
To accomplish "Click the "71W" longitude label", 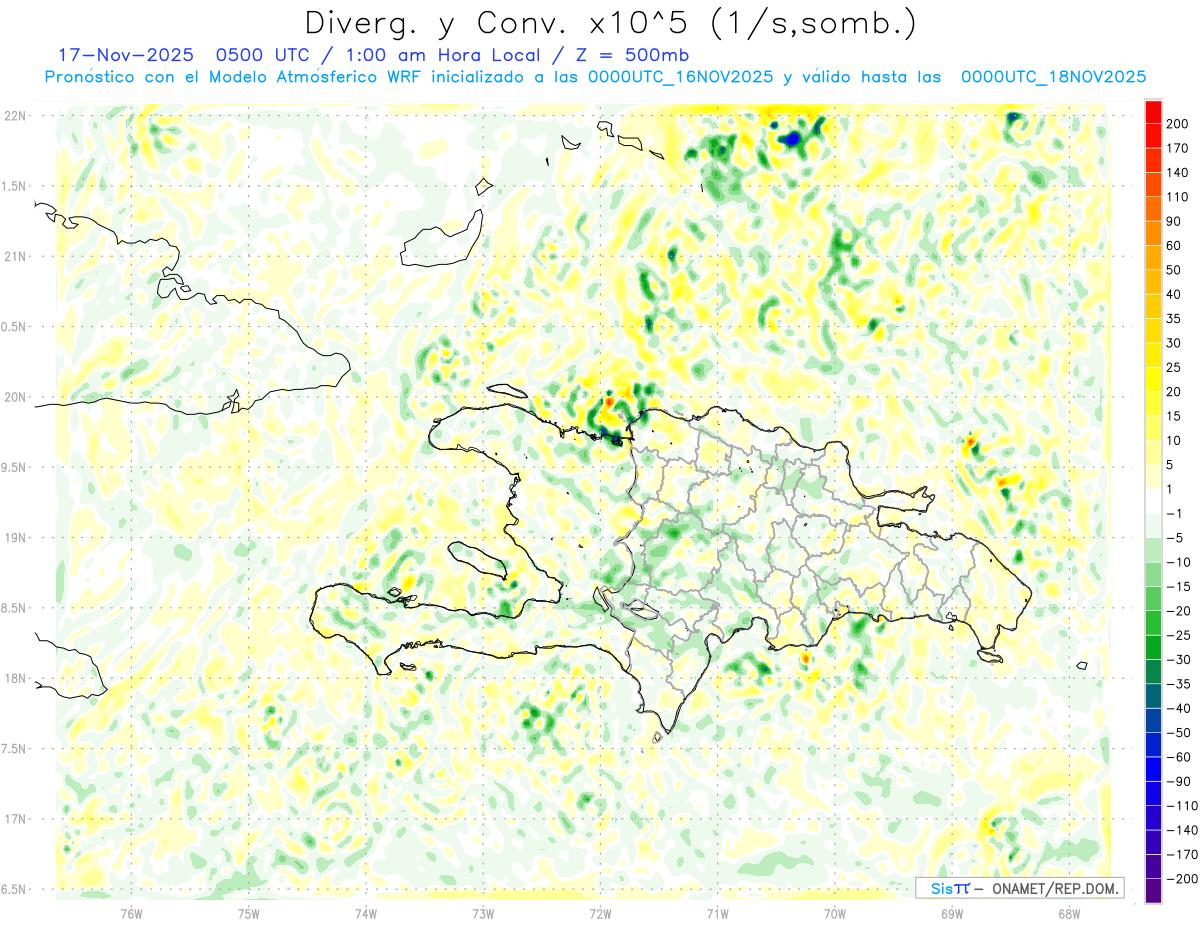I will pyautogui.click(x=717, y=913).
